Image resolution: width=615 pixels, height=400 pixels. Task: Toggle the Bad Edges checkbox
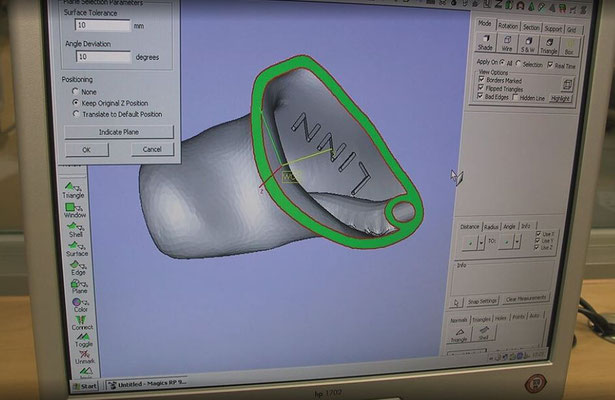[480, 96]
